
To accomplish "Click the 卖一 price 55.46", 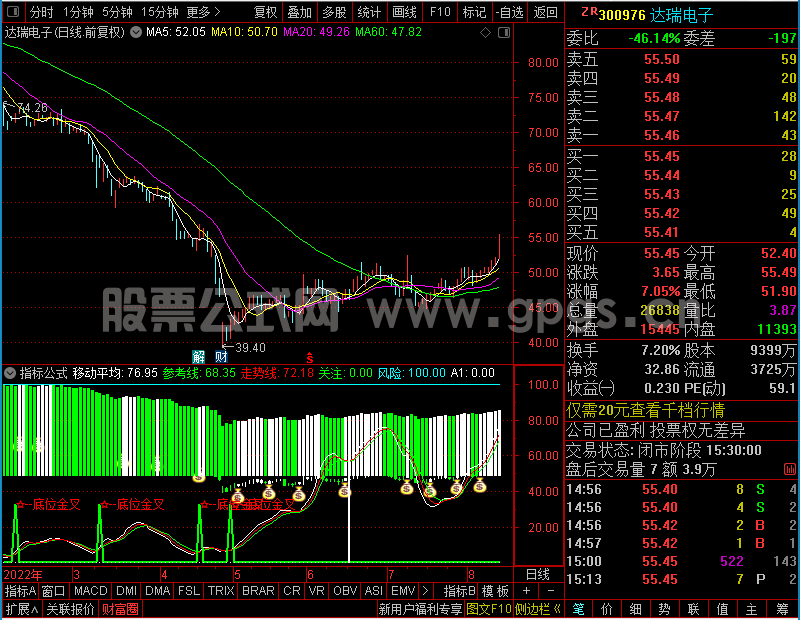I will click(662, 135).
